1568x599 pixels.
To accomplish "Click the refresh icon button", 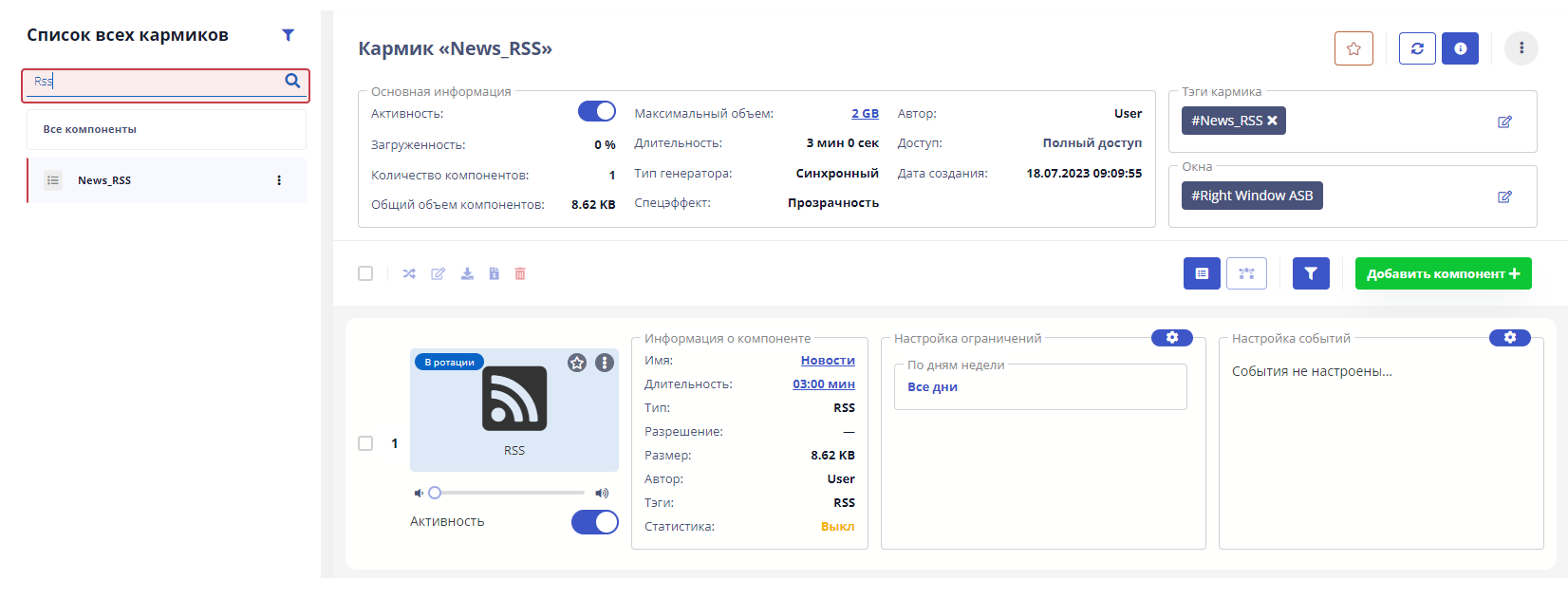I will (x=1417, y=48).
